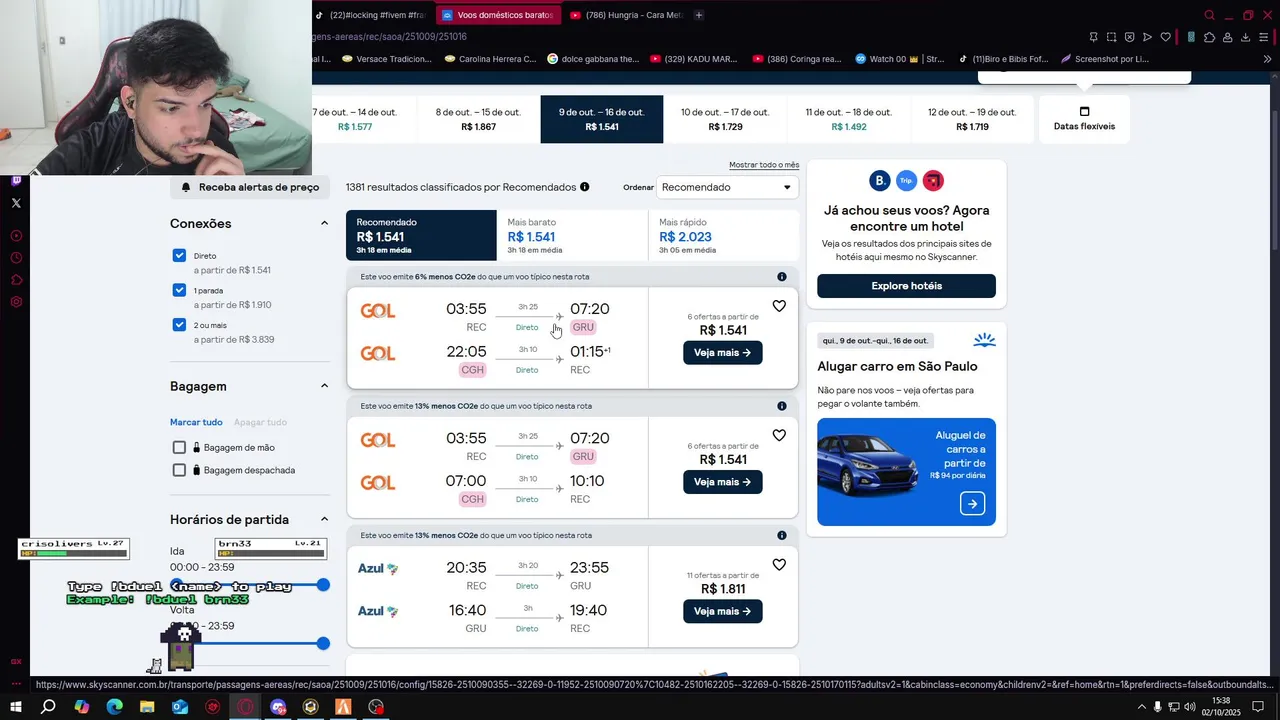The width and height of the screenshot is (1280, 720).
Task: Open Datas flexíveis option
Action: pos(1084,119)
